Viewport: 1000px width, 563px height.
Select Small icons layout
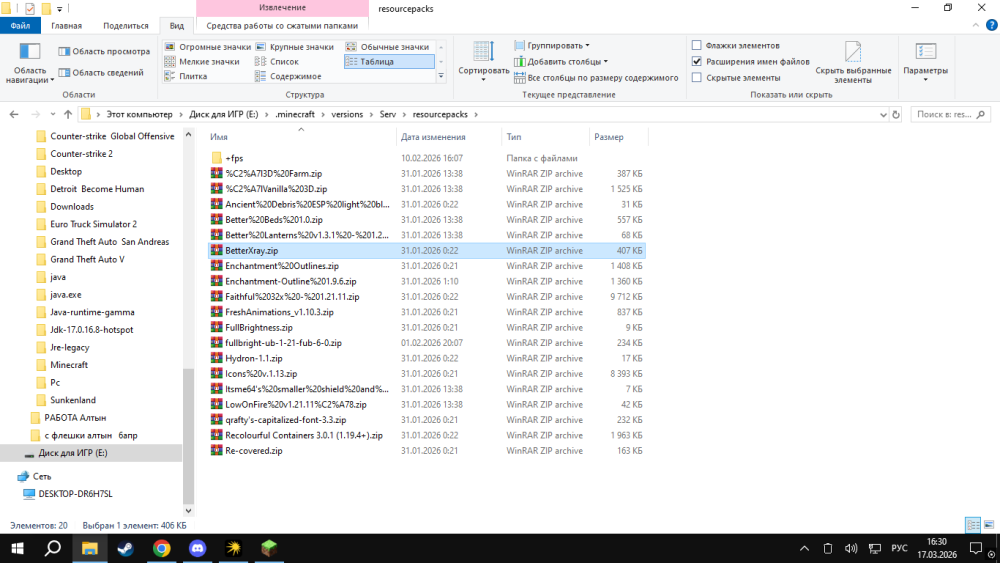202,62
